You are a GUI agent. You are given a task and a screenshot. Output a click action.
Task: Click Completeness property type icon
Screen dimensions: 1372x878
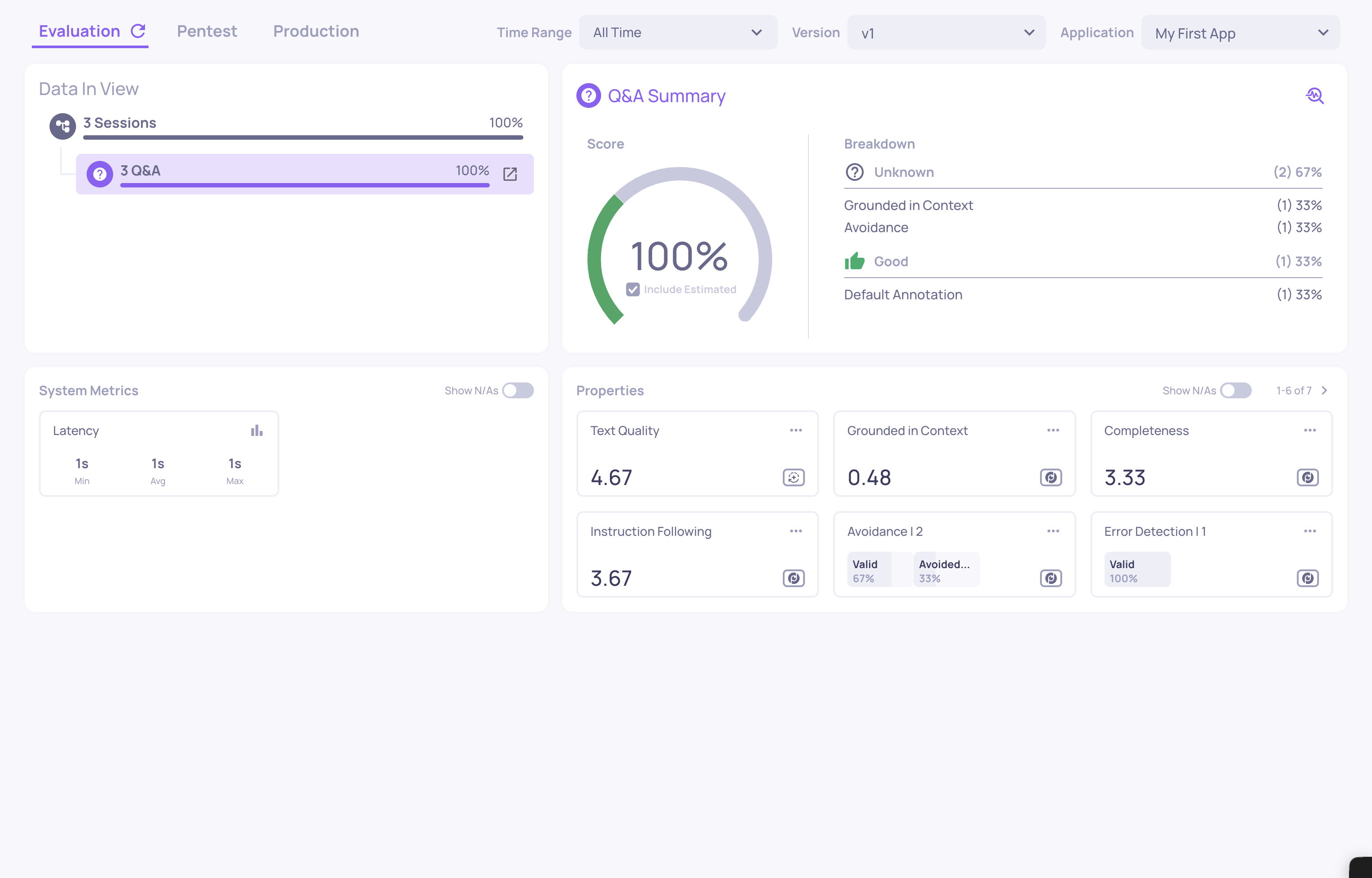(1307, 477)
